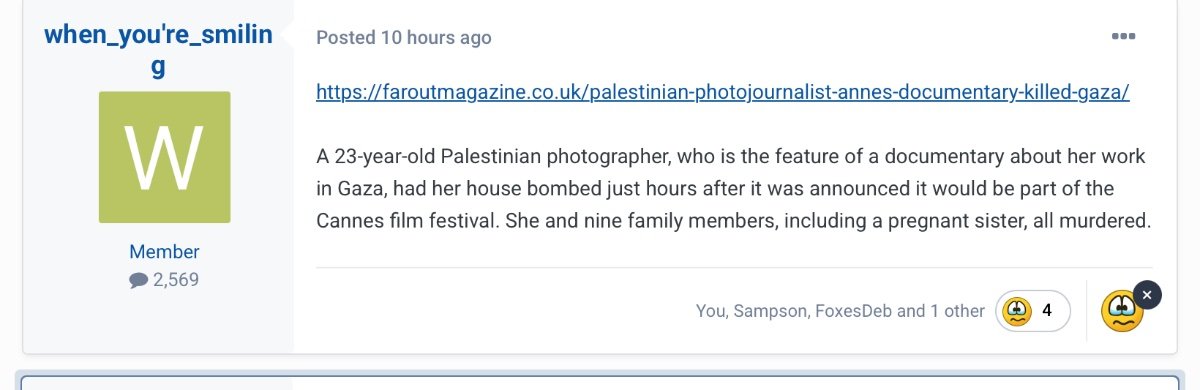Open the sad reaction count showing 4
This screenshot has width=1200, height=390.
click(x=1033, y=311)
